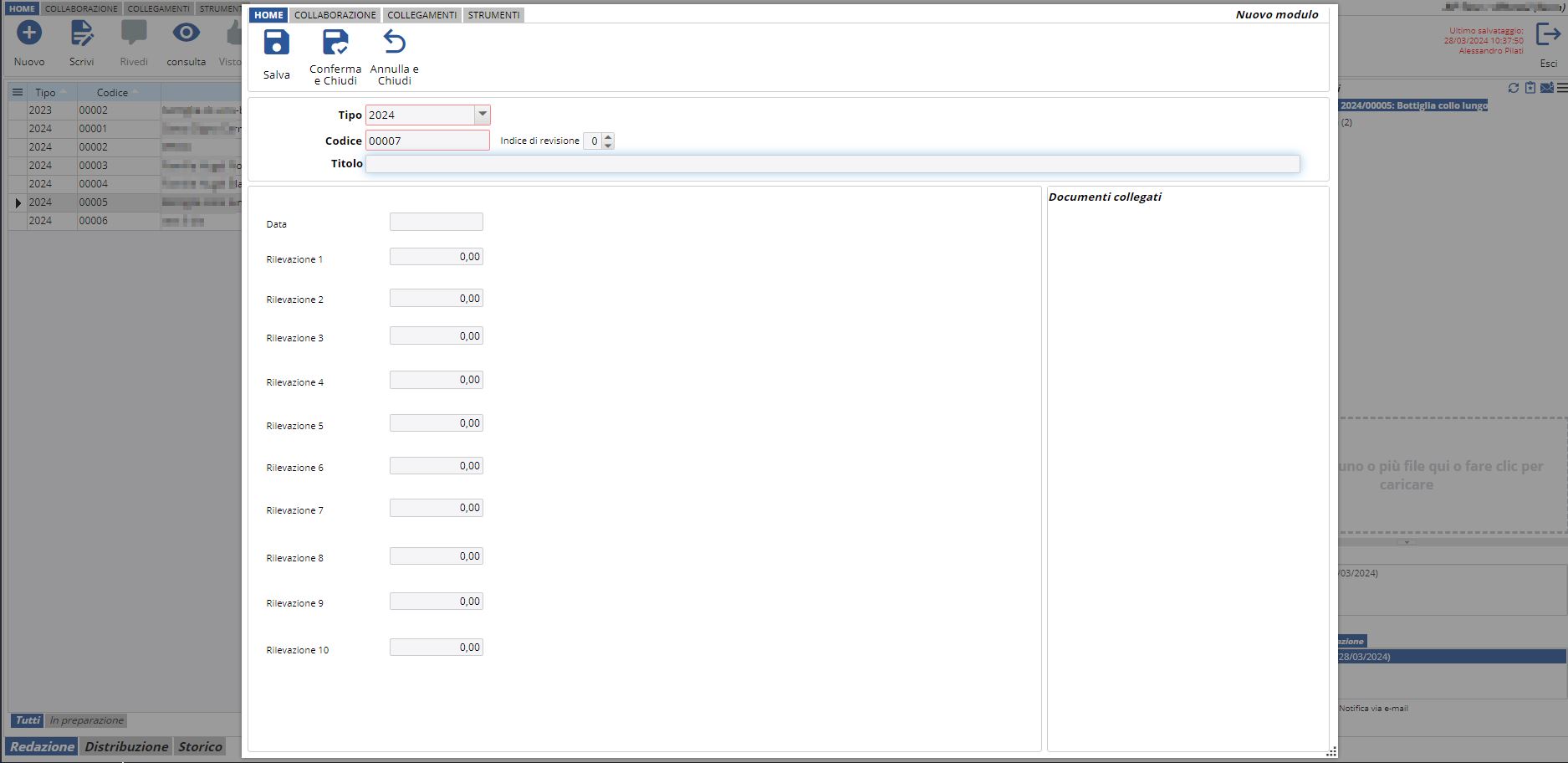Click the envelope mail icon
Screen dimensions: 1568x763
pos(1546,88)
